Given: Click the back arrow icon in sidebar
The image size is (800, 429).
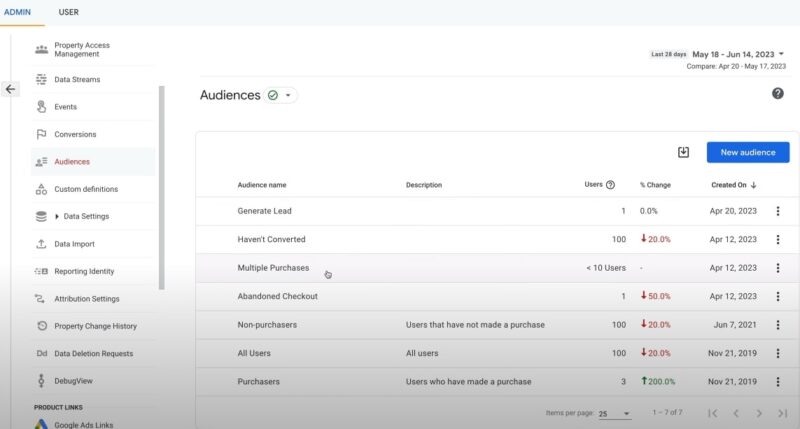Looking at the screenshot, I should point(10,89).
